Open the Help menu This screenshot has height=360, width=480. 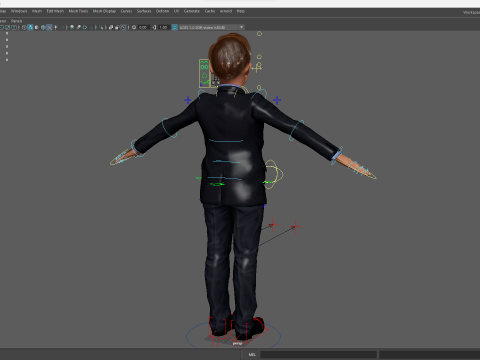(241, 11)
